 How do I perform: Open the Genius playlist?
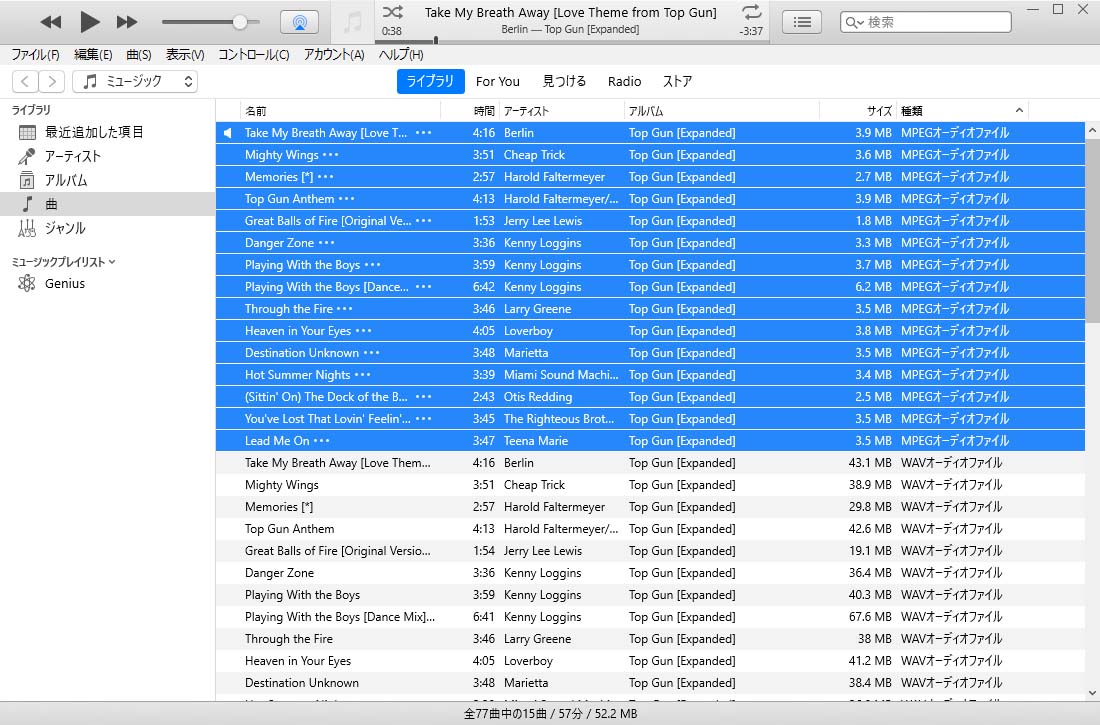coord(64,284)
